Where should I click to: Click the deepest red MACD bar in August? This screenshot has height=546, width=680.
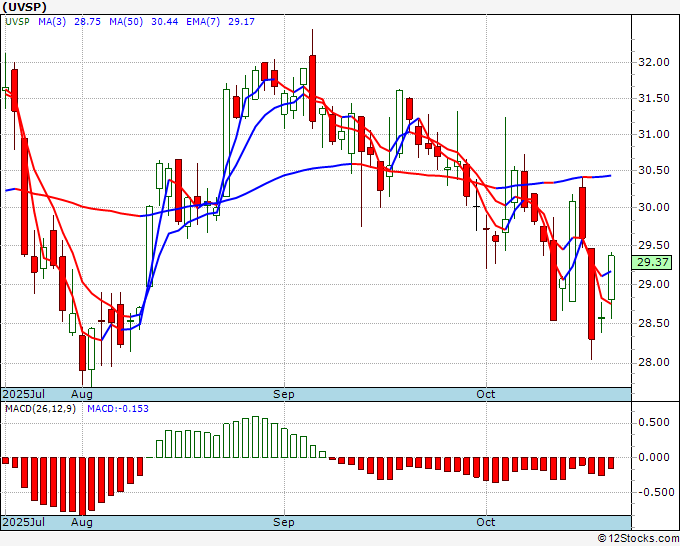pos(82,486)
